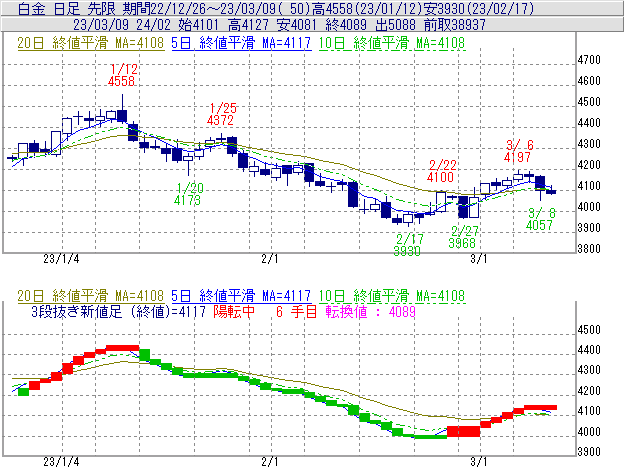Click the 転換値 : 4089 text
This screenshot has width=624, height=475.
point(370,311)
